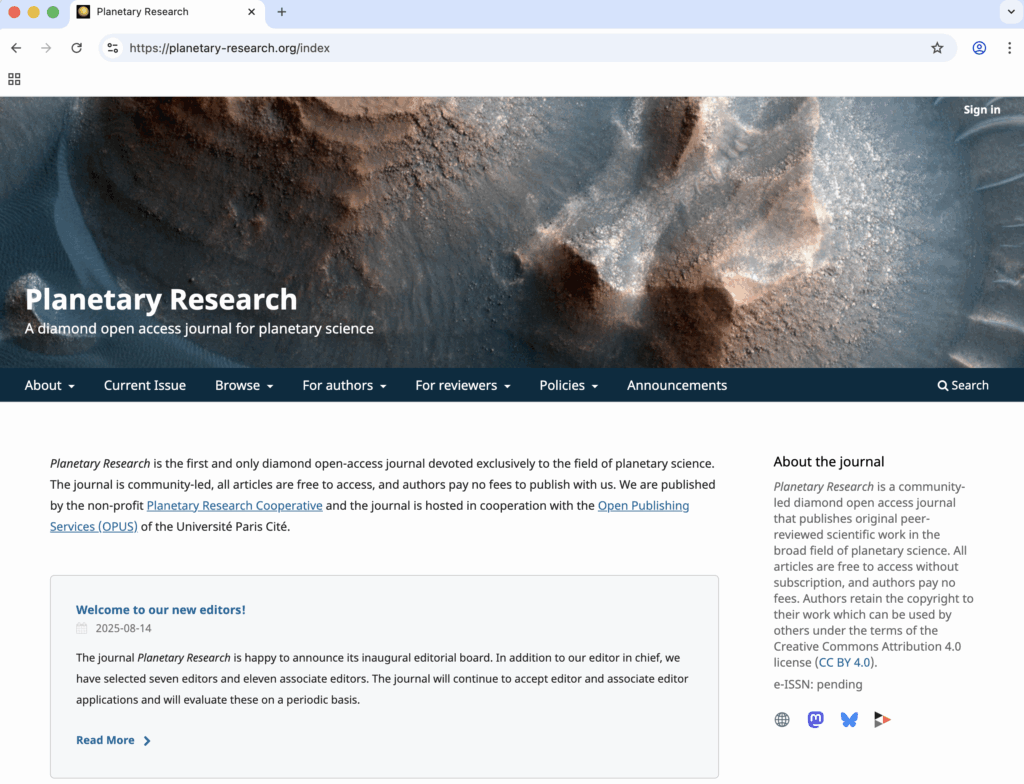Click the grid icon below the toolbar
Viewport: 1024px width, 784px height.
point(14,79)
